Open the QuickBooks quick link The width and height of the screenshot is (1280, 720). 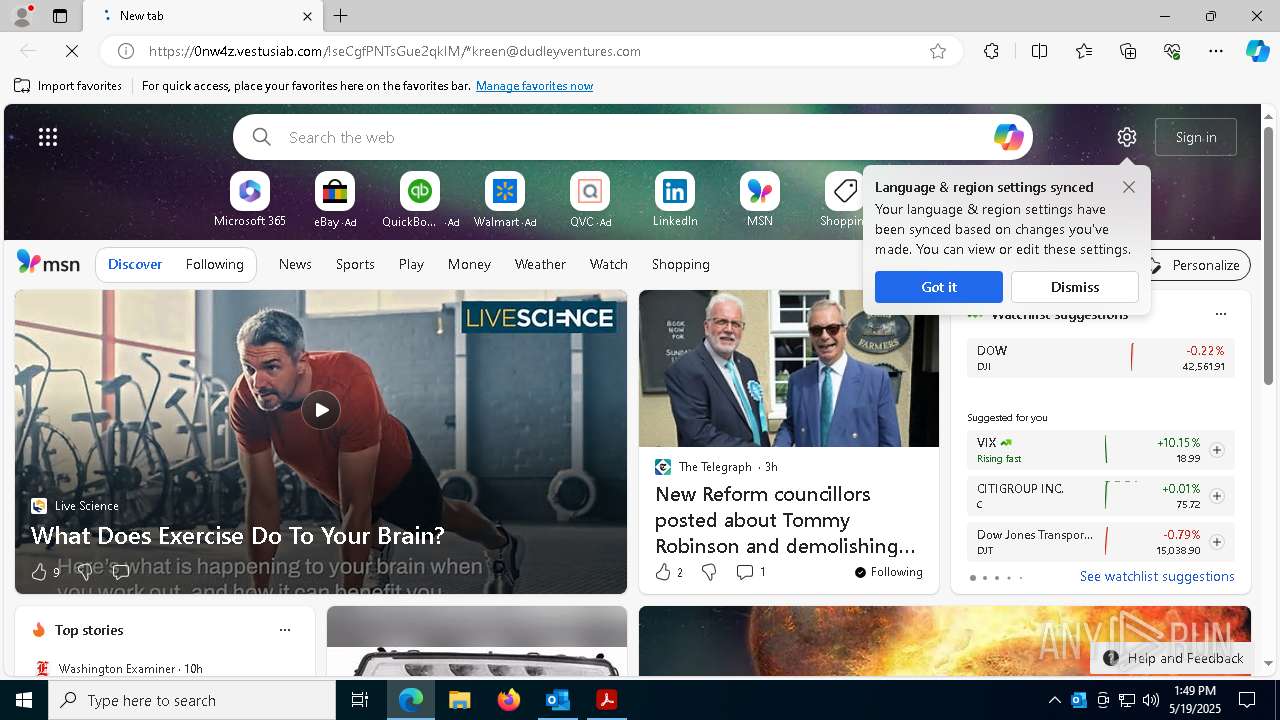[x=420, y=200]
